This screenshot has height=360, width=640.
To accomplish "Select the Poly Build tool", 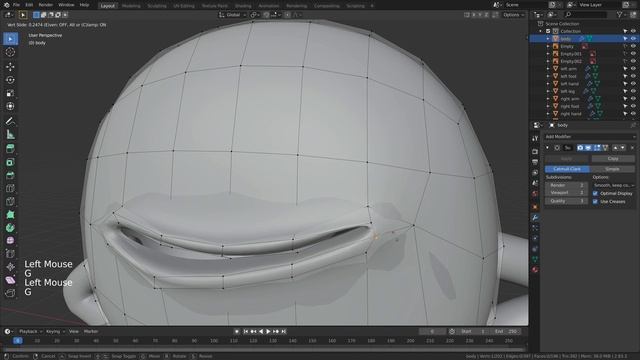I will (x=11, y=215).
